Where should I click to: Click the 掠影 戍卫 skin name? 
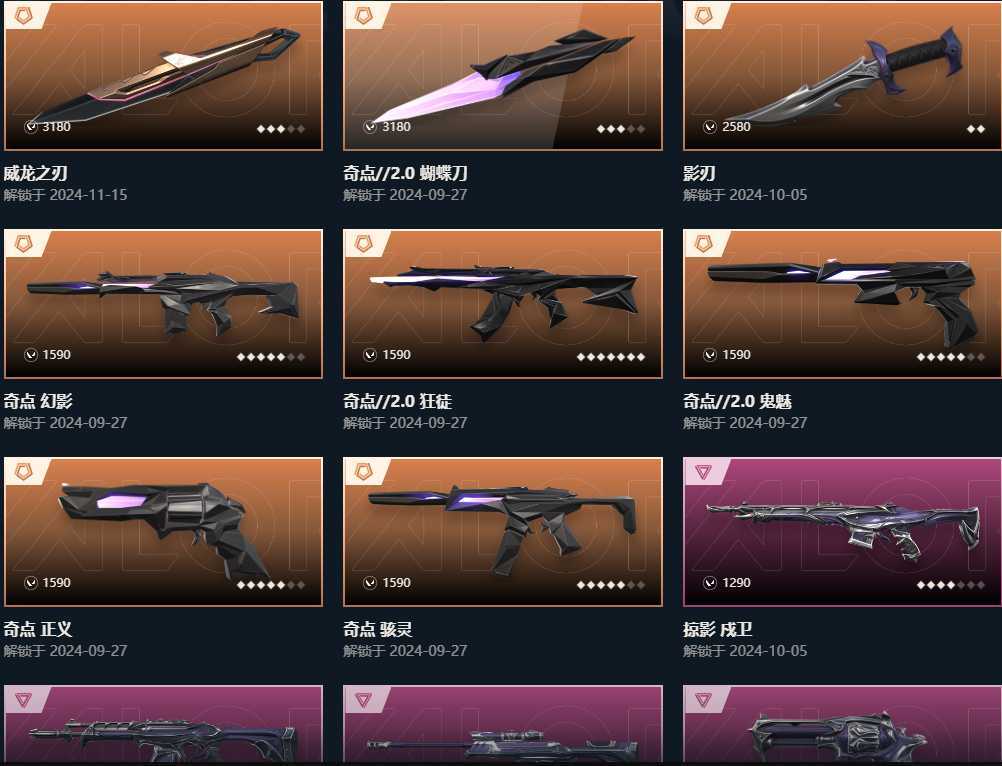(x=718, y=629)
